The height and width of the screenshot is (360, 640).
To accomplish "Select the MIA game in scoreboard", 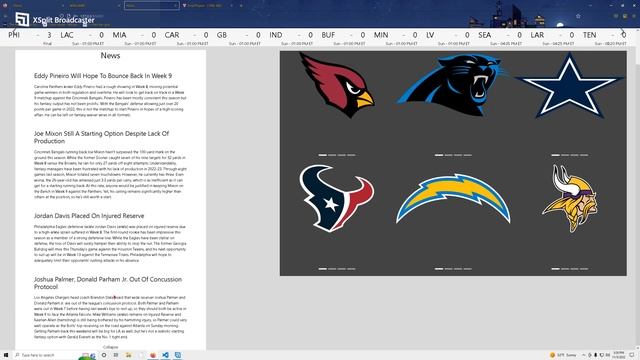I will [134, 38].
